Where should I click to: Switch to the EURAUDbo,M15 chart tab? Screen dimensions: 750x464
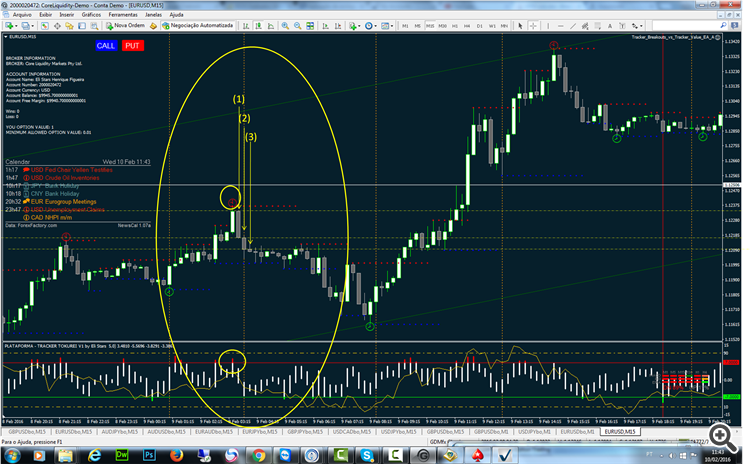213,431
